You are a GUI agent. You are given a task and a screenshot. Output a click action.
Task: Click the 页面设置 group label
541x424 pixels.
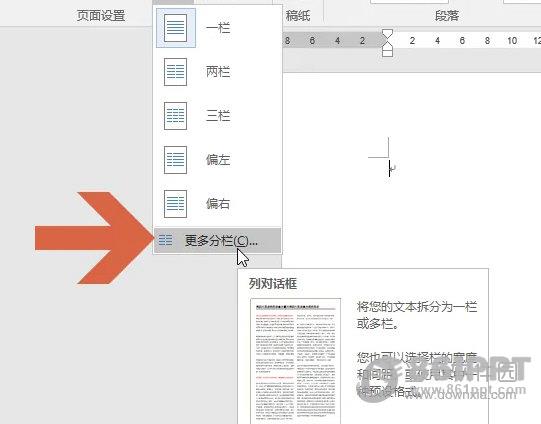pyautogui.click(x=101, y=16)
